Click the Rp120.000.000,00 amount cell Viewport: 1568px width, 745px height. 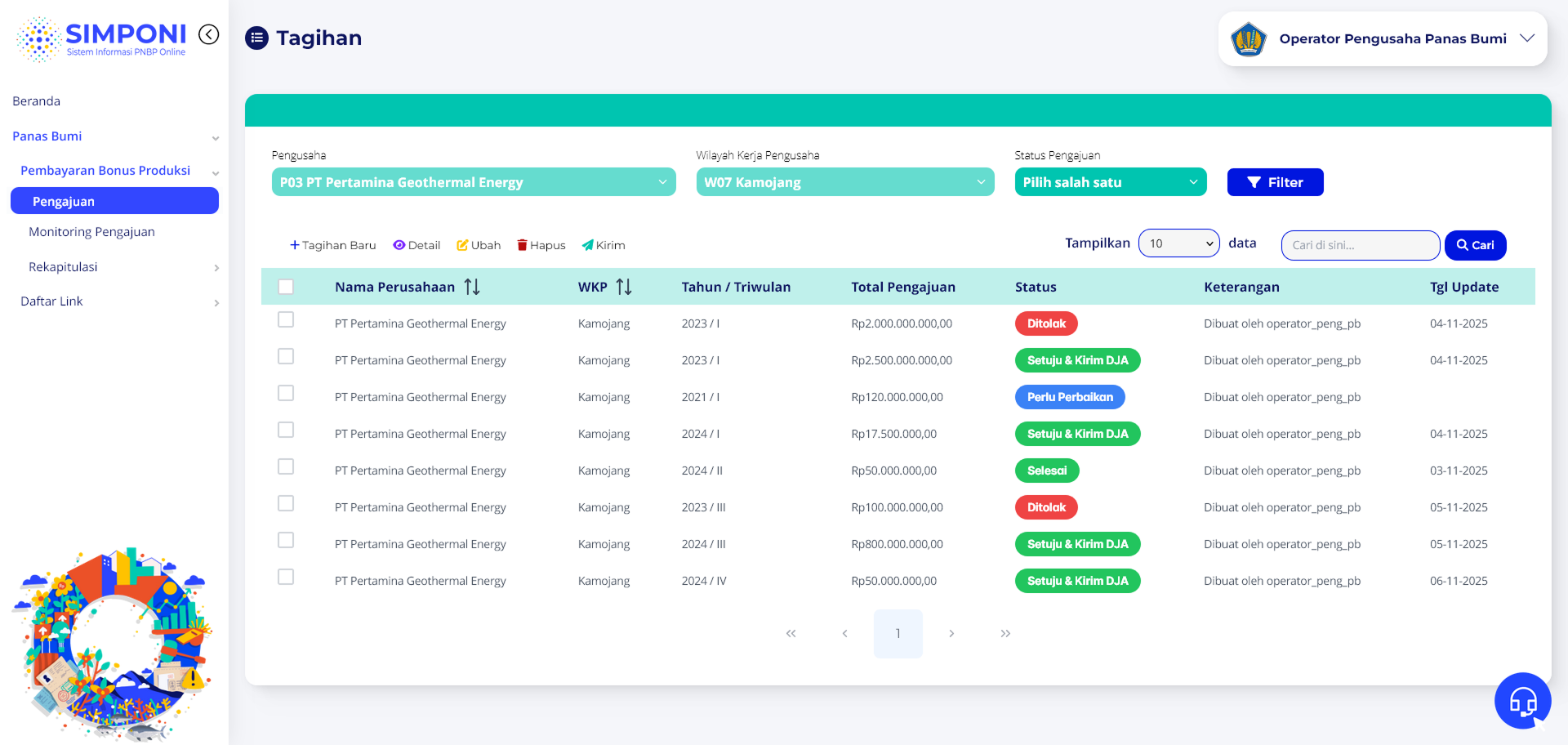tap(897, 397)
